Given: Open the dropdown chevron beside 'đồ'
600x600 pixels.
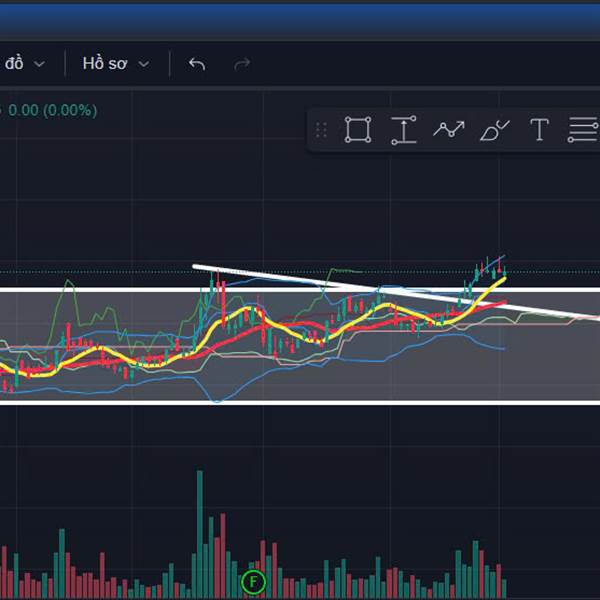Looking at the screenshot, I should coord(39,64).
